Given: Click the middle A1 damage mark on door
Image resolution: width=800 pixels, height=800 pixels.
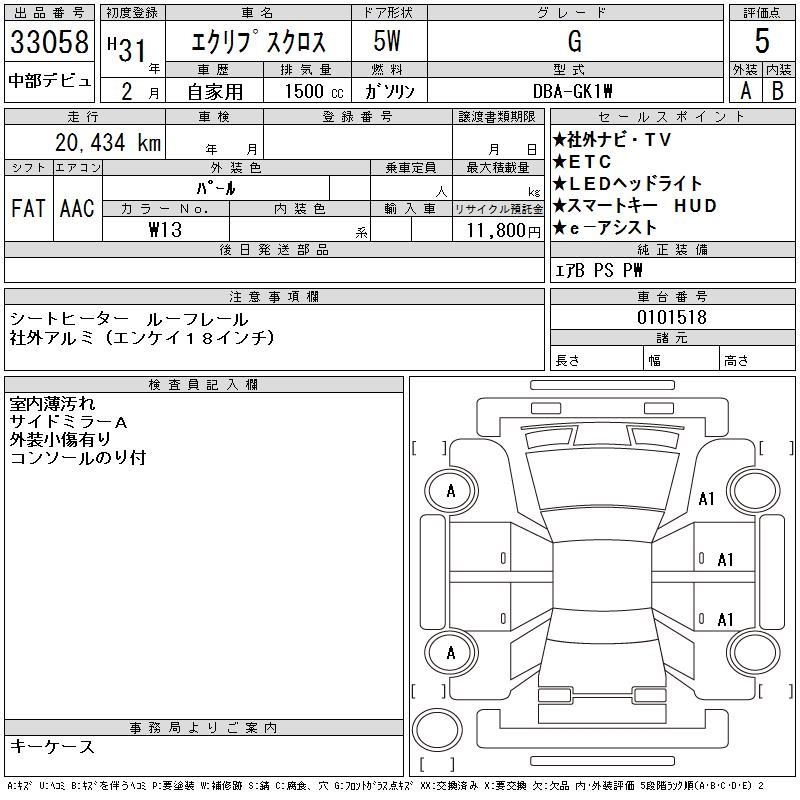Looking at the screenshot, I should tap(726, 560).
